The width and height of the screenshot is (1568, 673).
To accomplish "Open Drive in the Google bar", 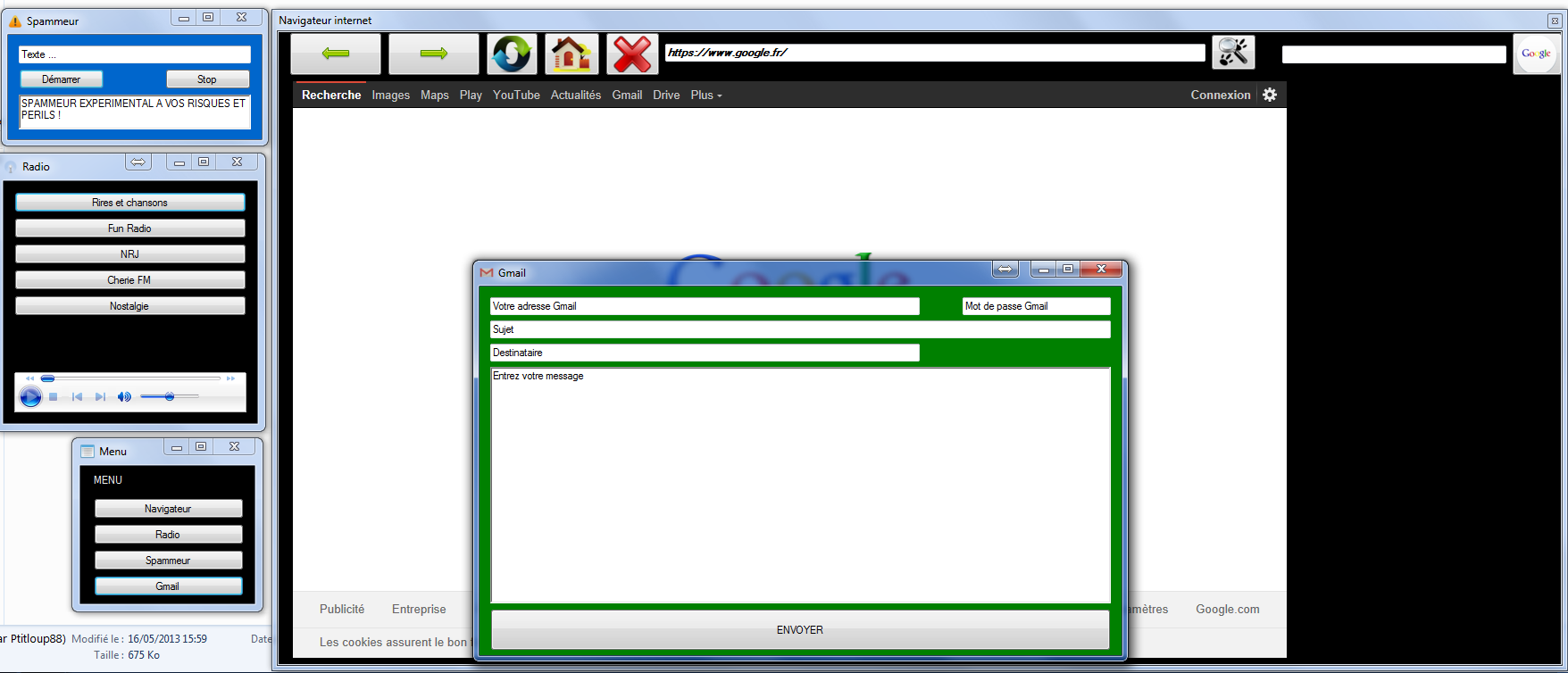I will (x=666, y=95).
